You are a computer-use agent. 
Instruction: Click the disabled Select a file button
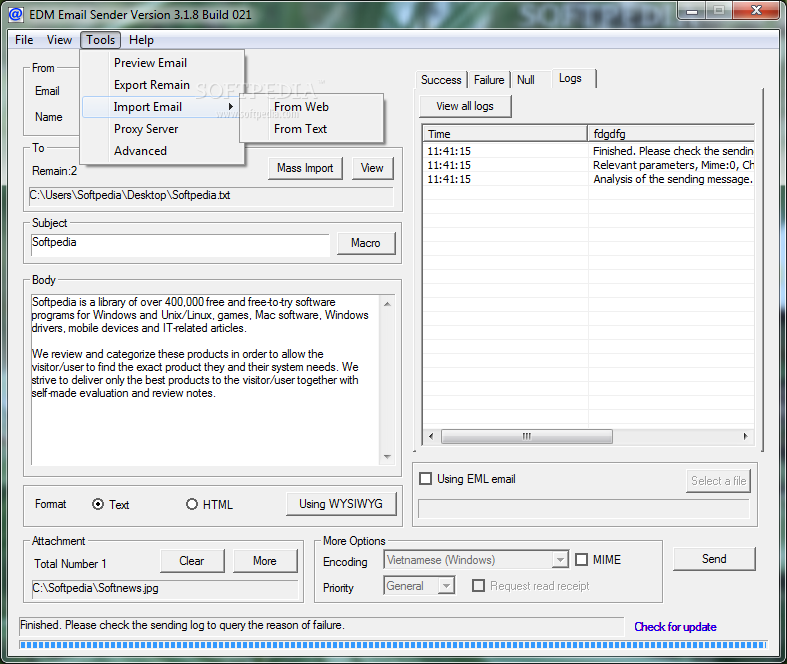pyautogui.click(x=718, y=481)
